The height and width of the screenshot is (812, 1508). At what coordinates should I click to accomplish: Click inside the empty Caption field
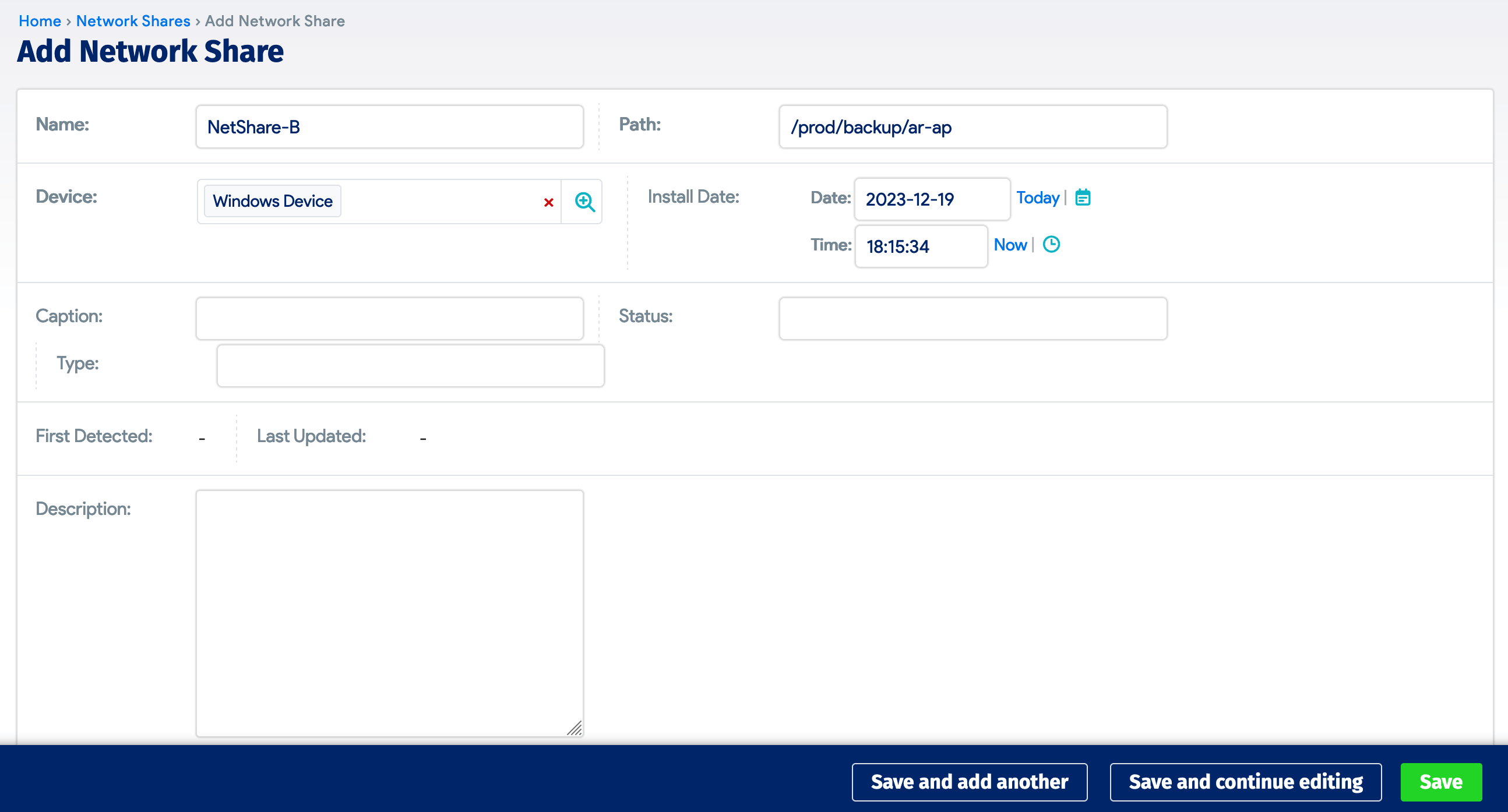(389, 317)
